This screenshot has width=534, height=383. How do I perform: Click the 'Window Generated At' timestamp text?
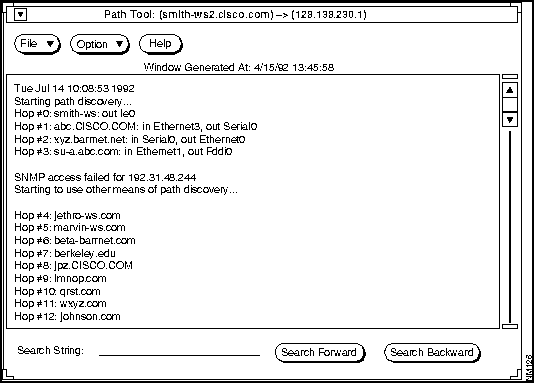[239, 67]
